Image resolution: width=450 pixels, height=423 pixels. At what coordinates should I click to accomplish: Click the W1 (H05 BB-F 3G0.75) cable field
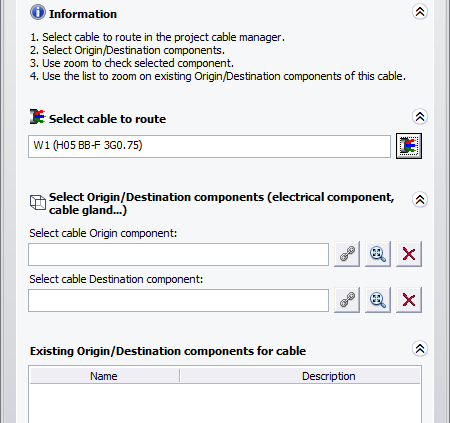tap(209, 146)
